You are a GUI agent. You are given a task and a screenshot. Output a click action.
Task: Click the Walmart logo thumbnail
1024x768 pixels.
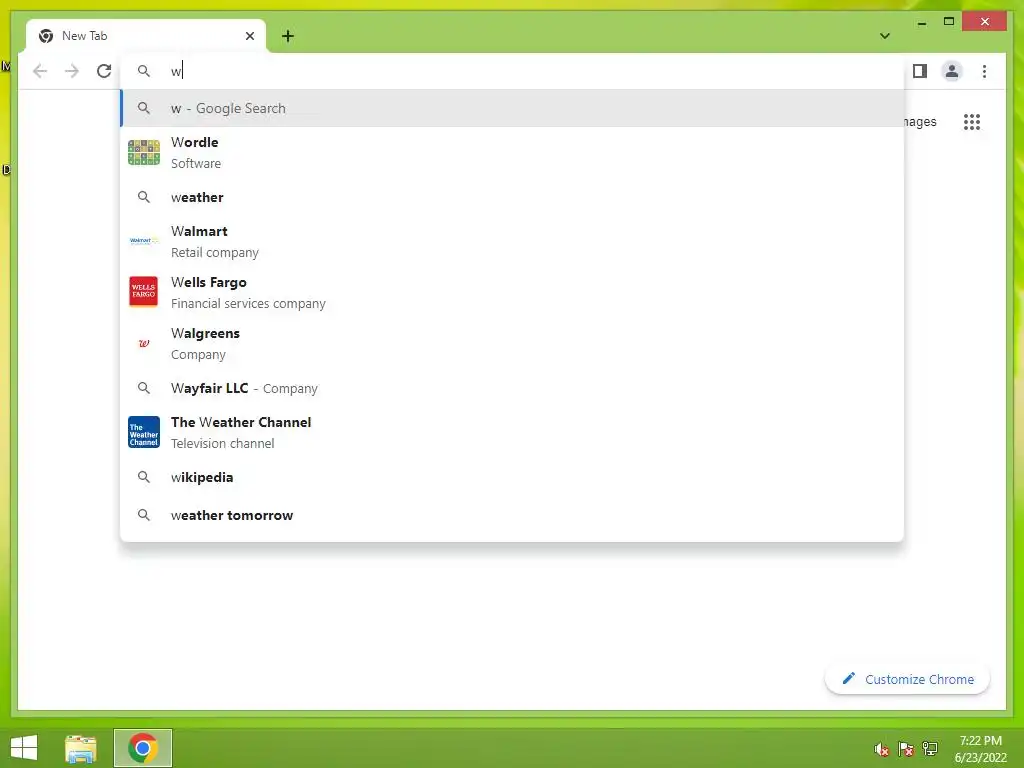click(144, 241)
